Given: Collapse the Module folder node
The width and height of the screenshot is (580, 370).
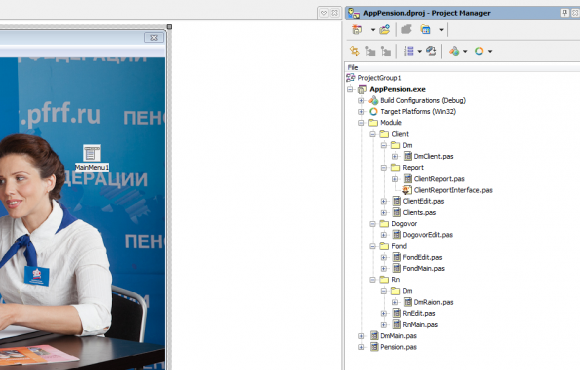Looking at the screenshot, I should pyautogui.click(x=361, y=123).
